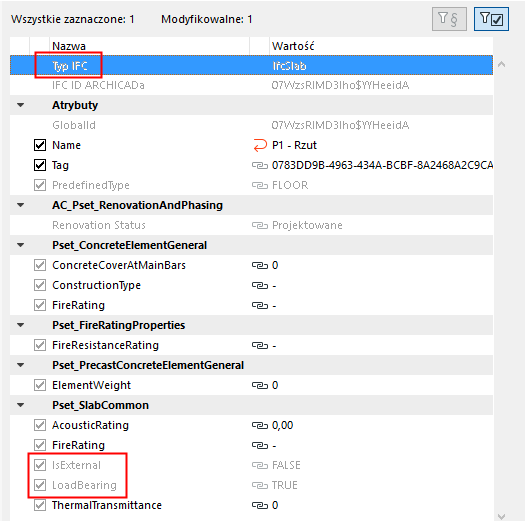Viewport: 525px width, 521px height.
Task: Click the Tag GUID value 0783DD9B-4963...
Action: click(x=382, y=165)
